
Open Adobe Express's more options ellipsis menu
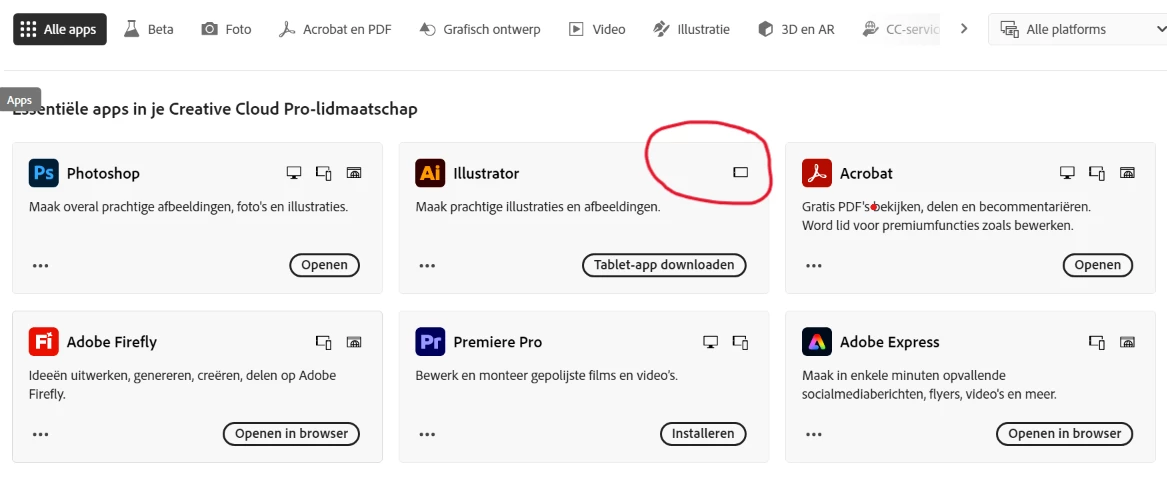point(813,434)
